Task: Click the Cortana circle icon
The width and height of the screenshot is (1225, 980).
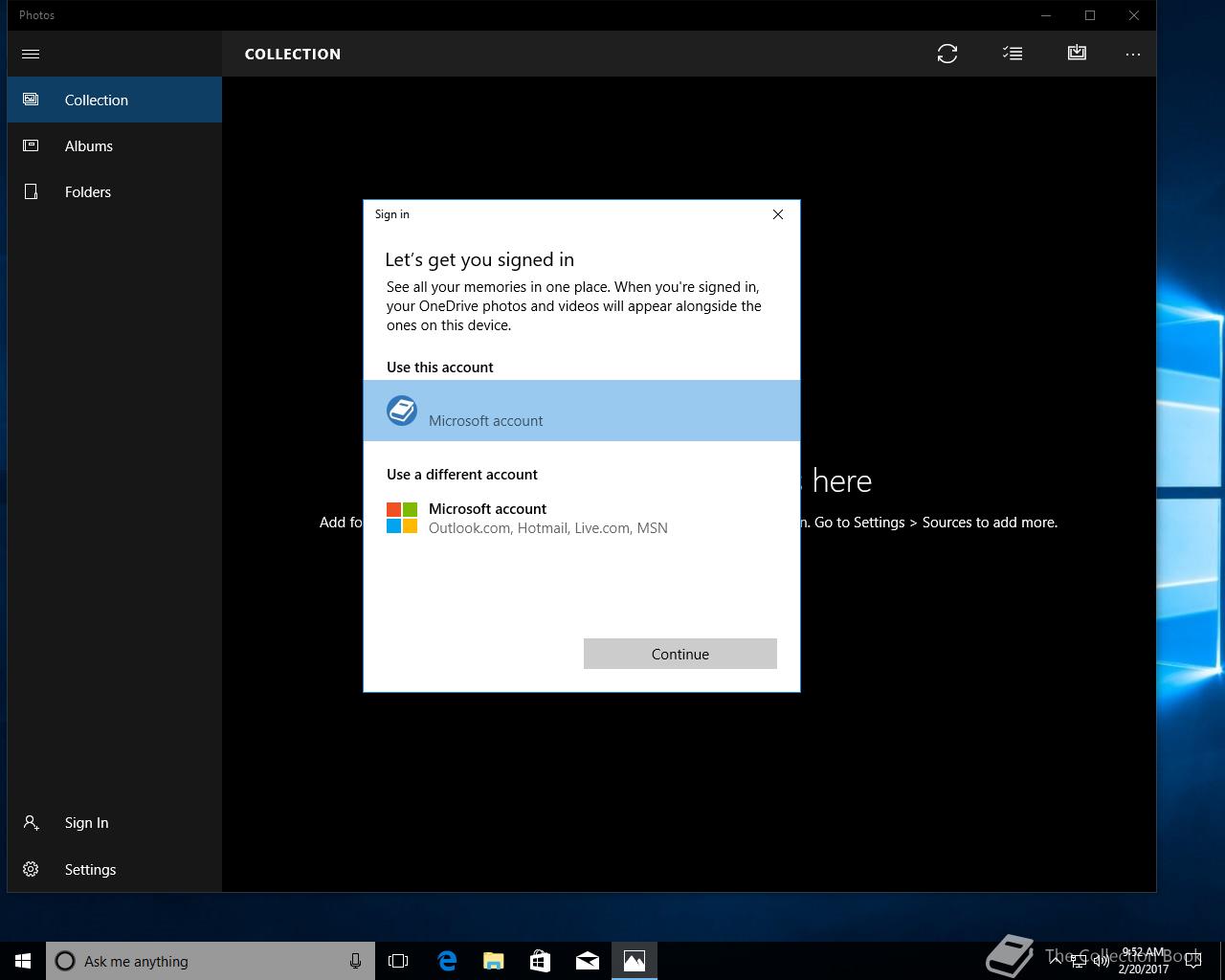Action: click(x=65, y=961)
